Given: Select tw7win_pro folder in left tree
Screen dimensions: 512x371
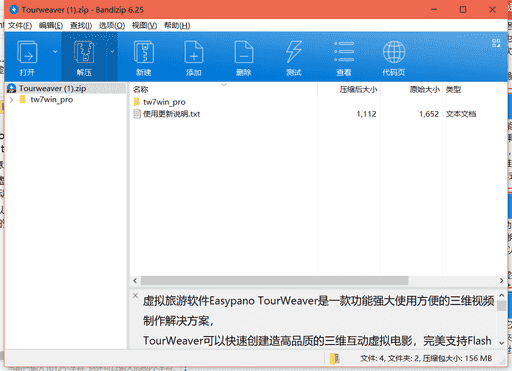Looking at the screenshot, I should 52,99.
